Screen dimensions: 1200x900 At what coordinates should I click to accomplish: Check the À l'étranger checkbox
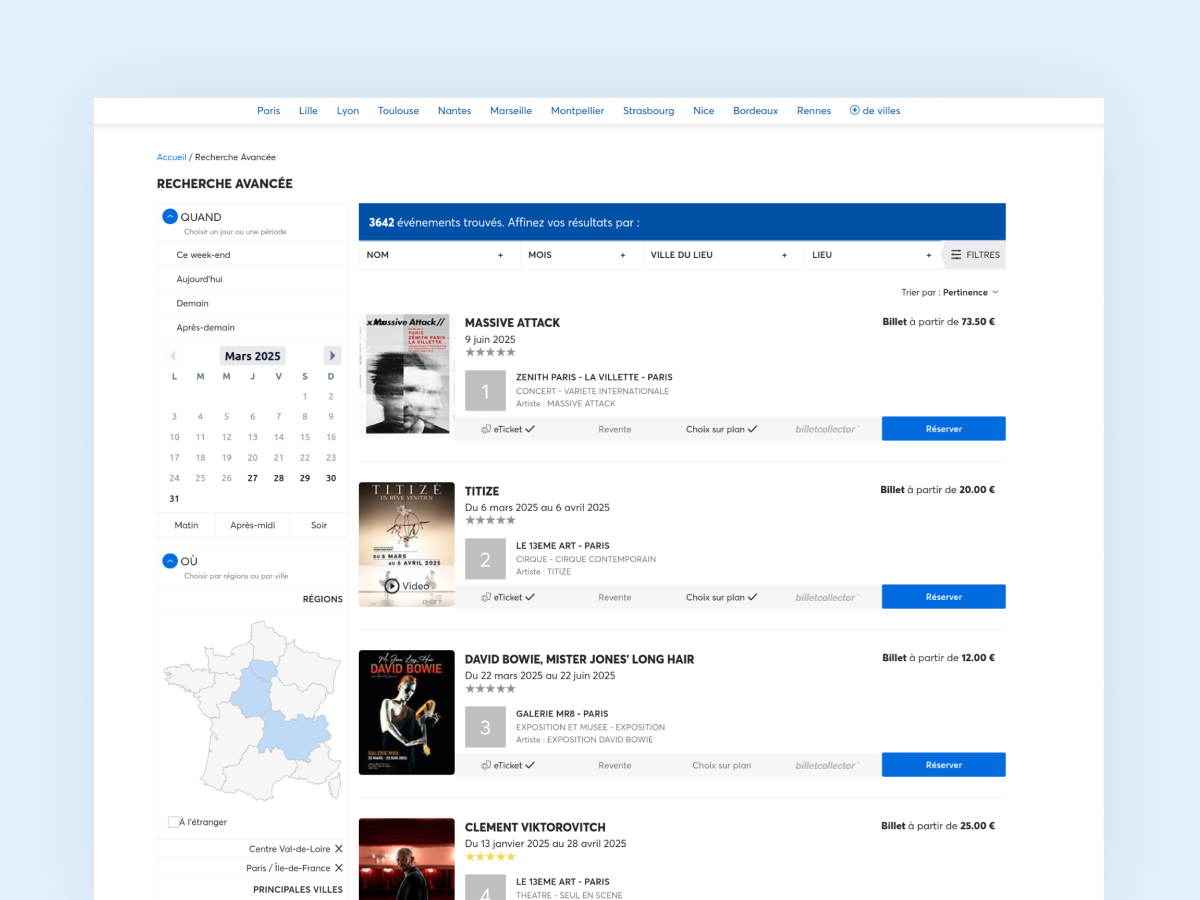click(x=175, y=822)
